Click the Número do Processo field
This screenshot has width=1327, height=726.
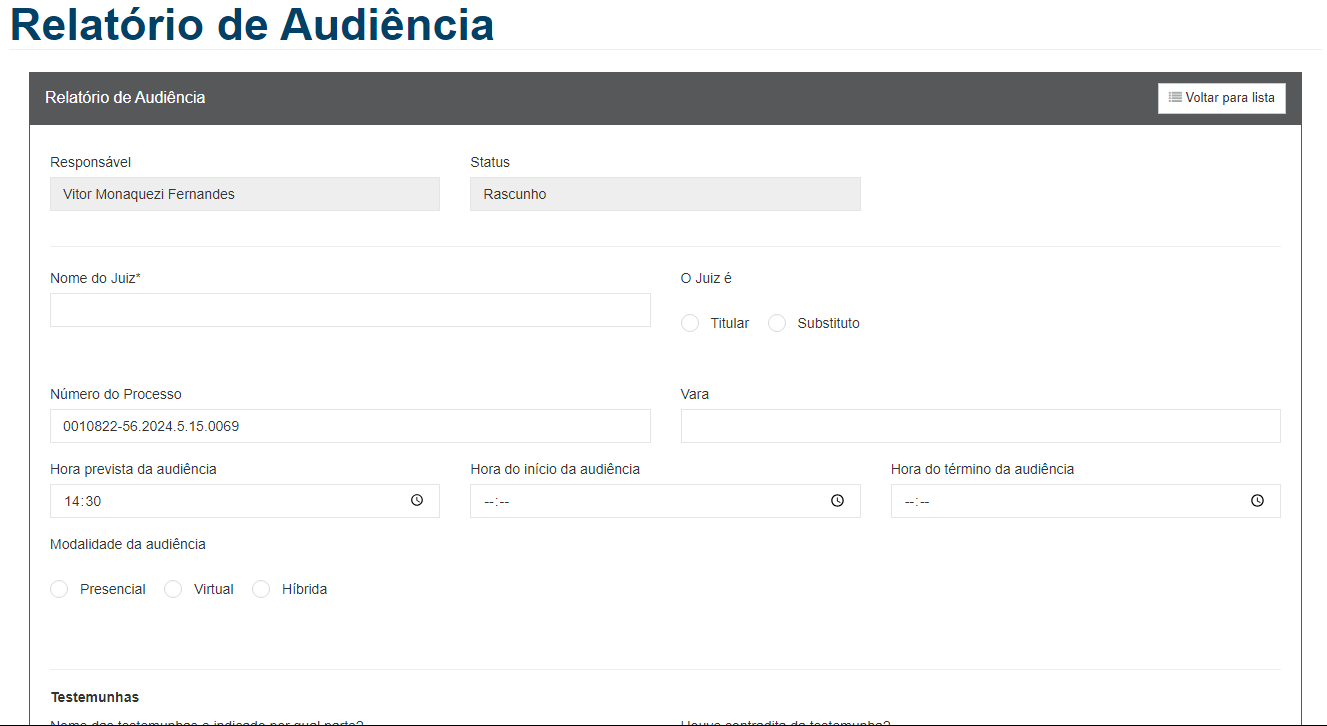pyautogui.click(x=350, y=426)
